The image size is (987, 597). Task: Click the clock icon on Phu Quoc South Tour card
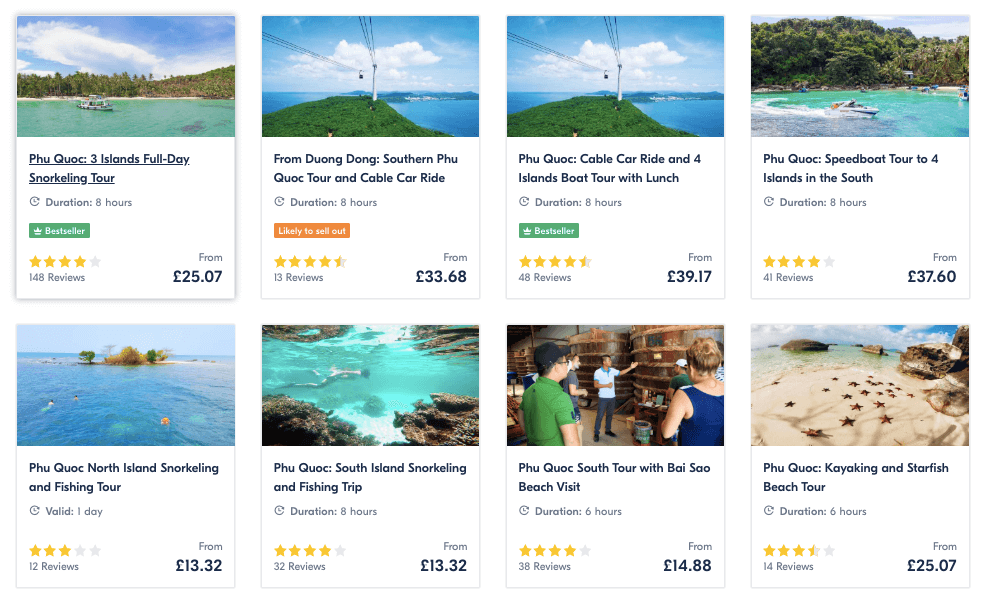(x=522, y=511)
